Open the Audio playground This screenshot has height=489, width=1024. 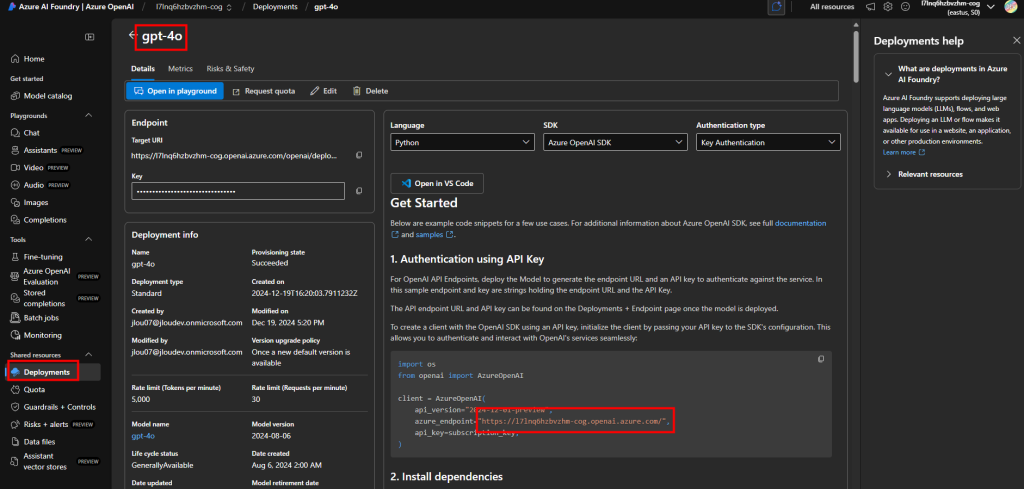41,185
